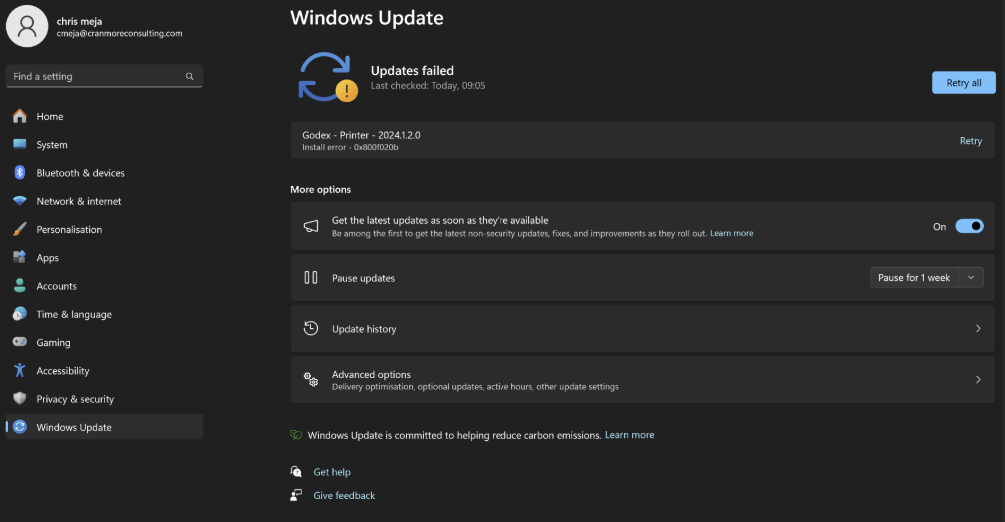Viewport: 1005px width, 522px height.
Task: Open Bluetooth & devices section
Action: coord(104,173)
